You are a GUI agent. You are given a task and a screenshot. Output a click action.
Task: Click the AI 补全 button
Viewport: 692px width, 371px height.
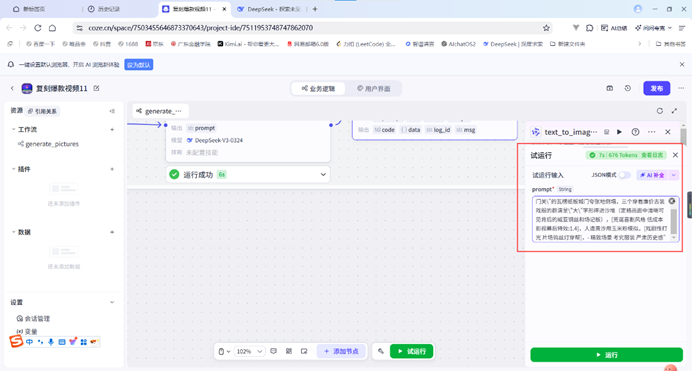pyautogui.click(x=653, y=175)
